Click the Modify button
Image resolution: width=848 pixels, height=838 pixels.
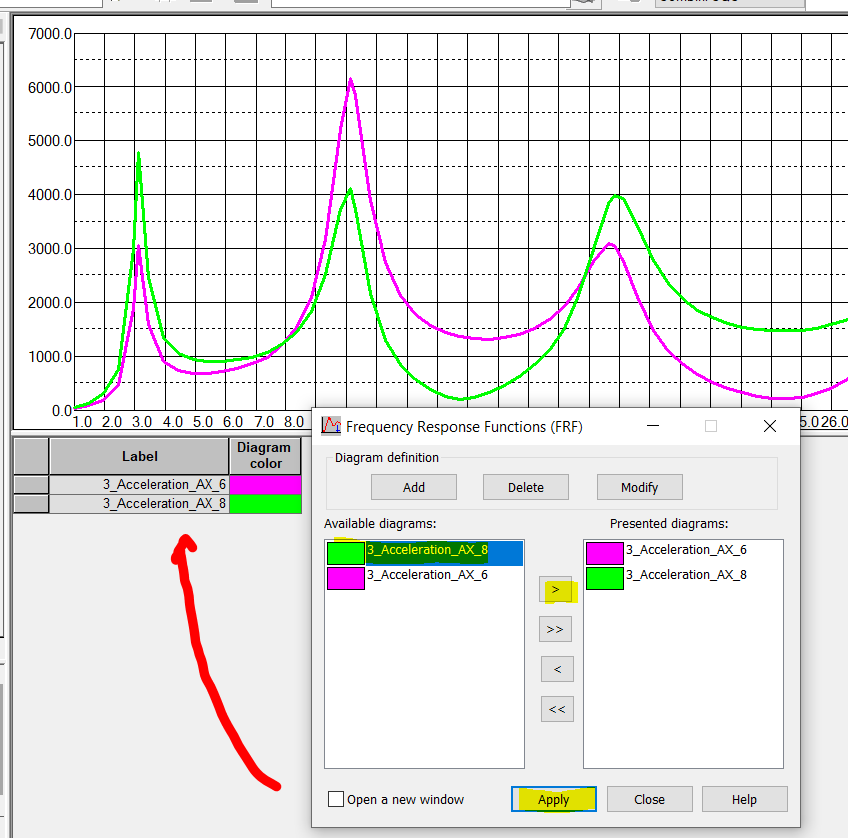639,487
